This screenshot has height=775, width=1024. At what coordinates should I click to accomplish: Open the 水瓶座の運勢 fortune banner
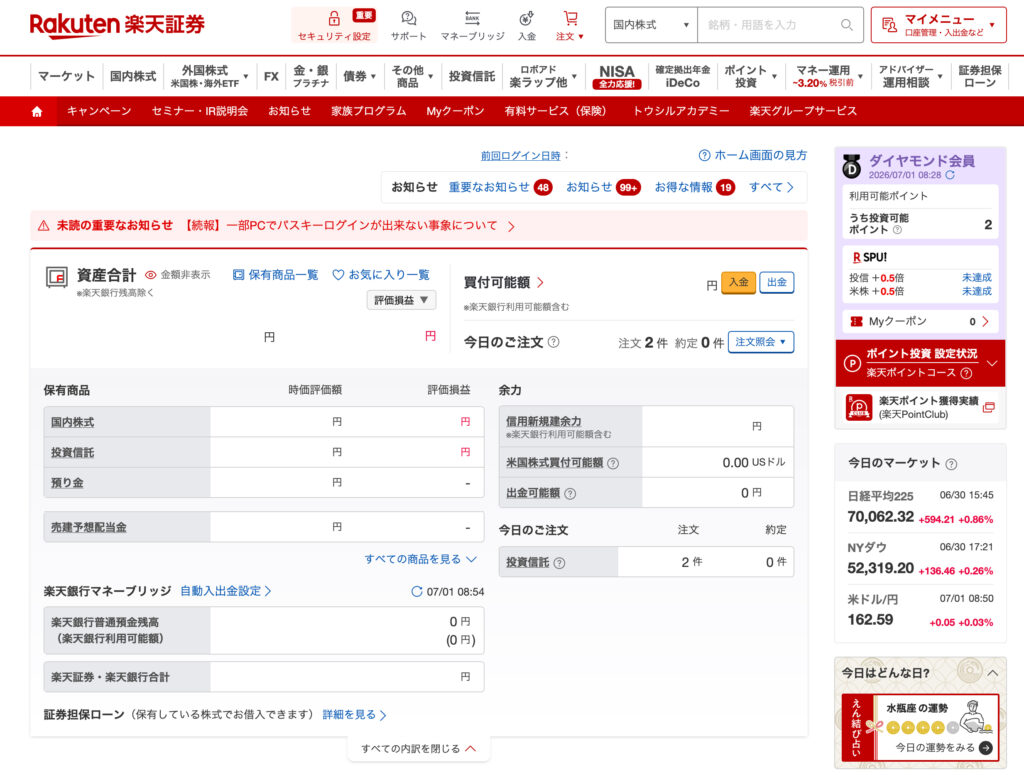coord(920,727)
